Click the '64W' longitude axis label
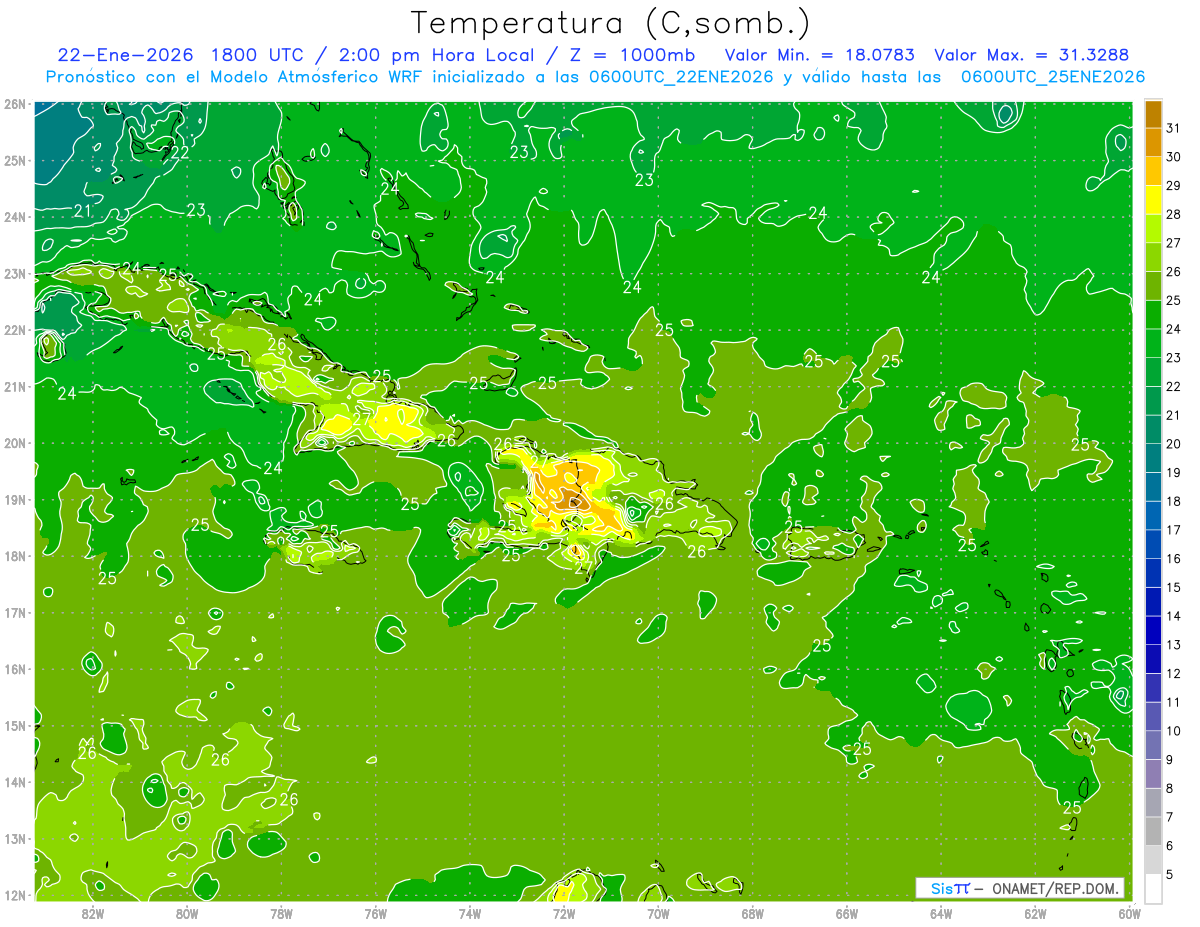 coord(941,912)
